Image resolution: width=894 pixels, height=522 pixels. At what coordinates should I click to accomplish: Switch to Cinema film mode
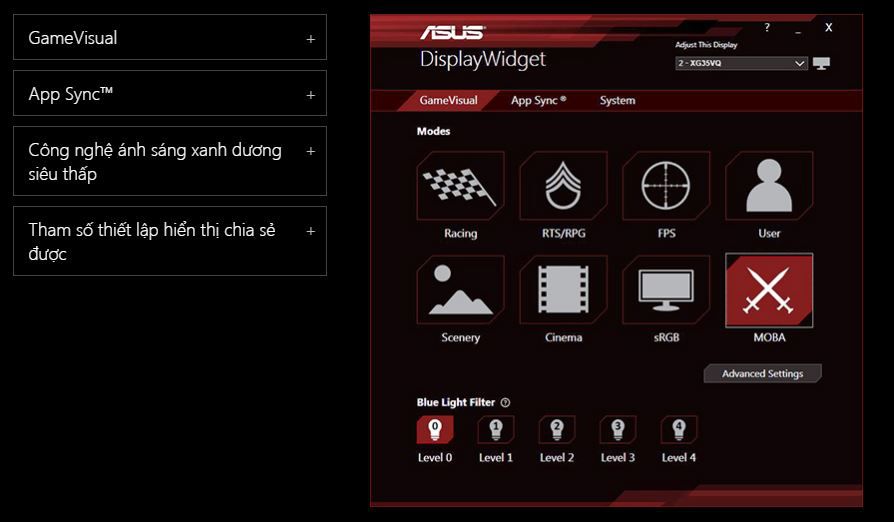pos(563,290)
